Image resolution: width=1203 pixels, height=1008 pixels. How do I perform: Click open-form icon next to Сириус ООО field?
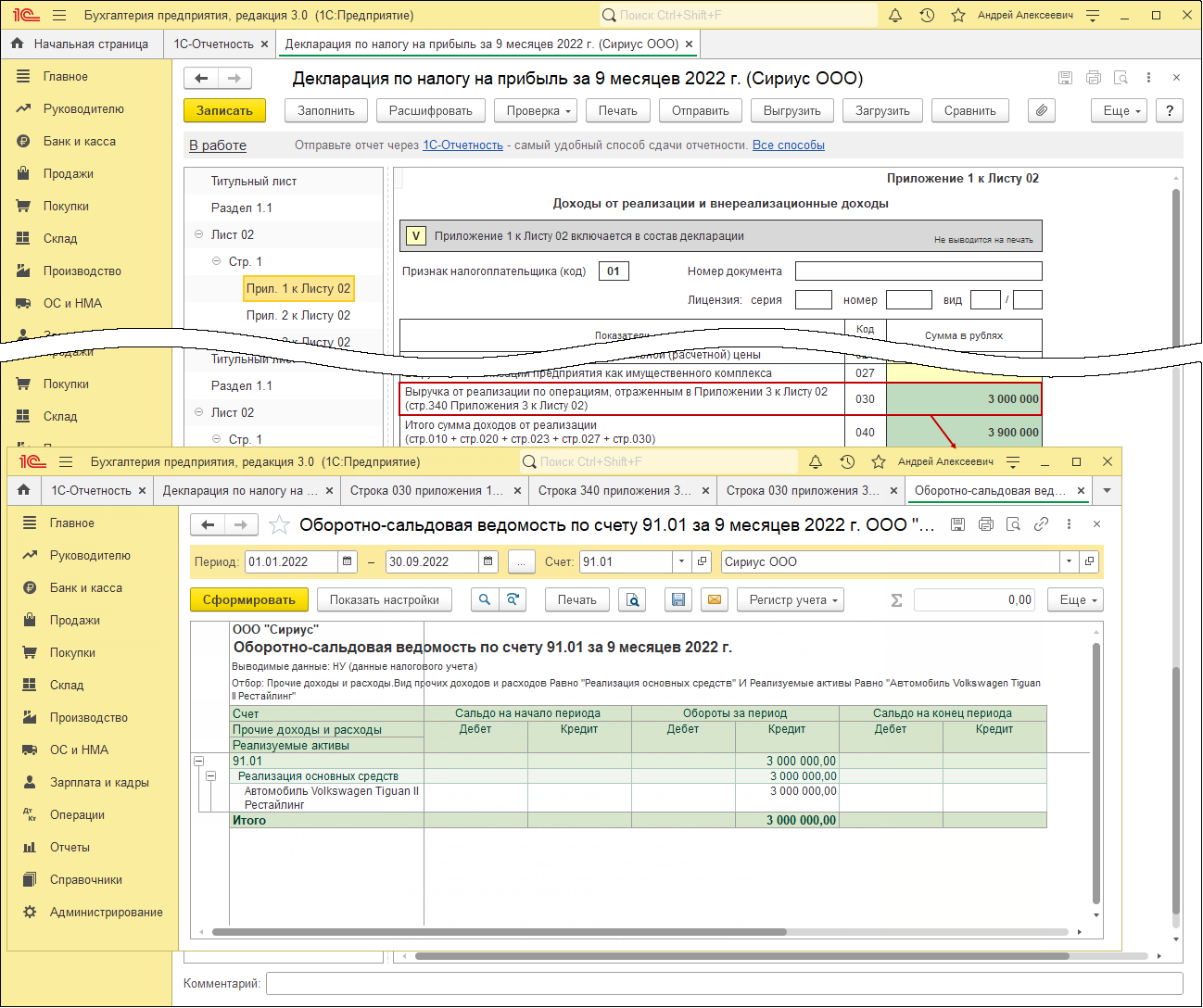(1090, 561)
